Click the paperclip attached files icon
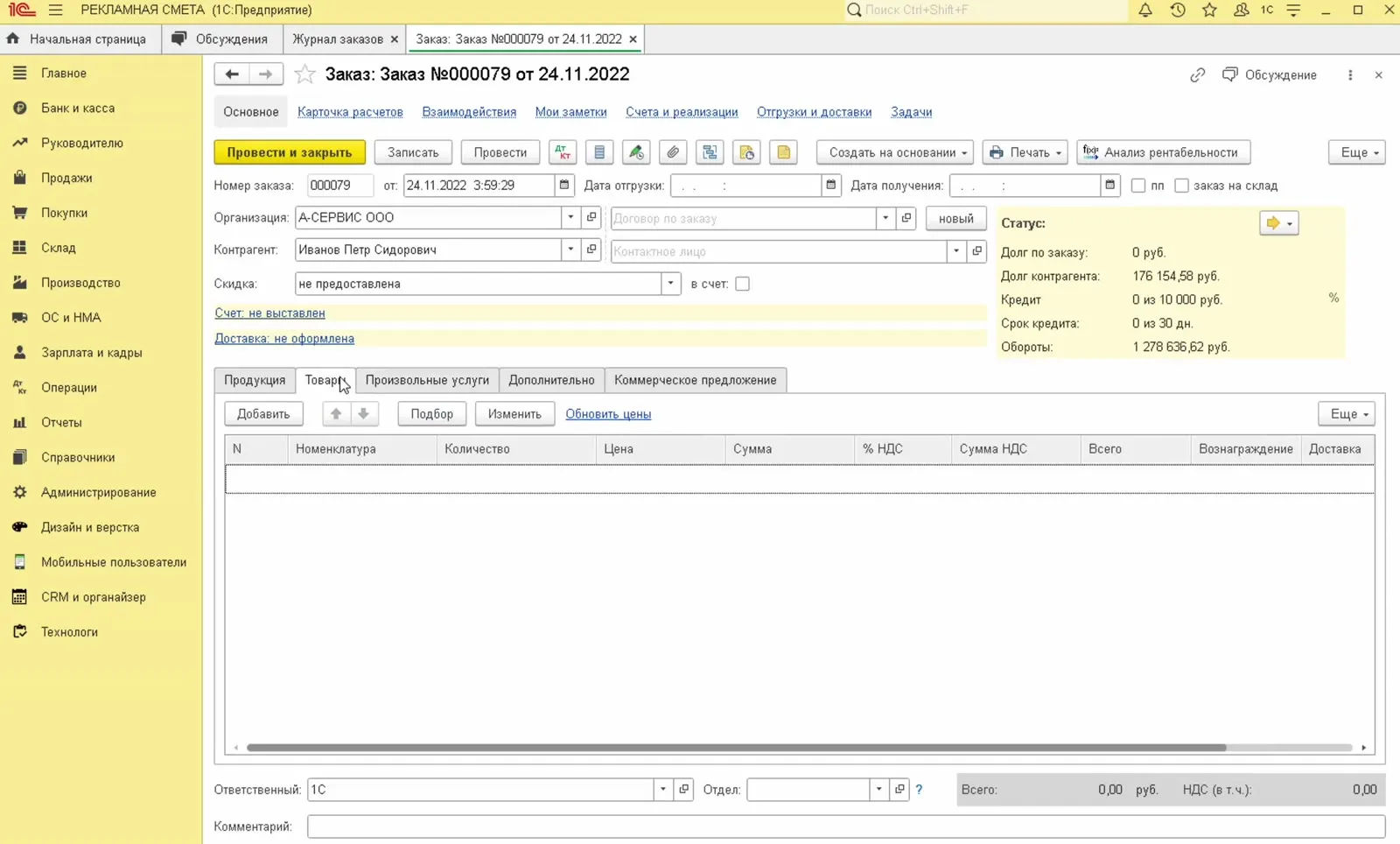The width and height of the screenshot is (1400, 844). tap(673, 152)
